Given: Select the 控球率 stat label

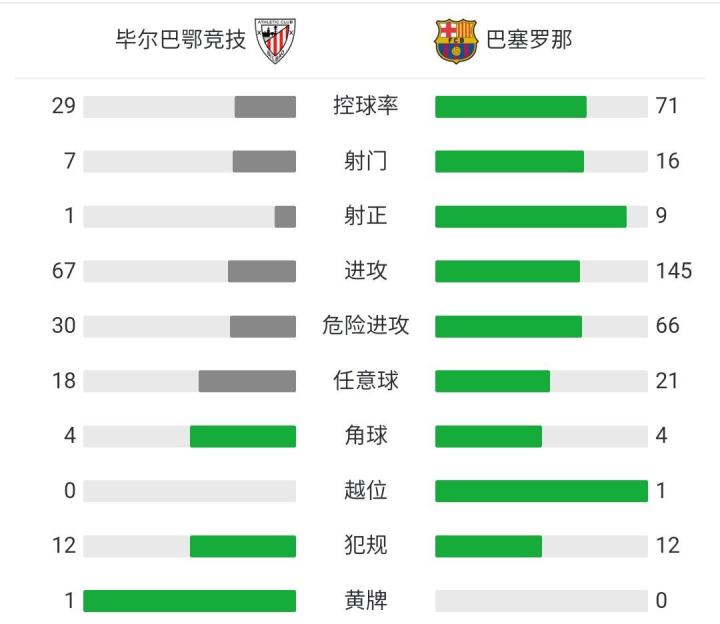Looking at the screenshot, I should click(365, 106).
